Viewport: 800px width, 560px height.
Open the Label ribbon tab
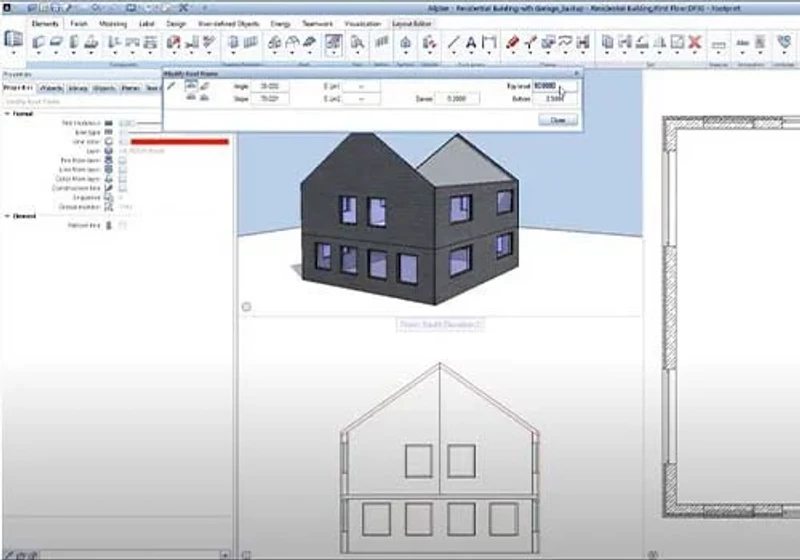(146, 23)
